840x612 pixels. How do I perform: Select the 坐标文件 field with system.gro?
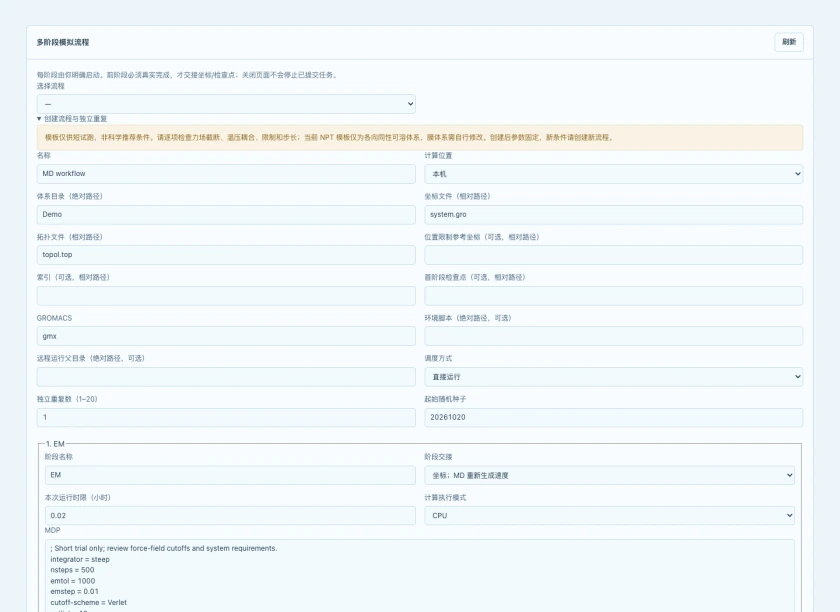(x=613, y=214)
